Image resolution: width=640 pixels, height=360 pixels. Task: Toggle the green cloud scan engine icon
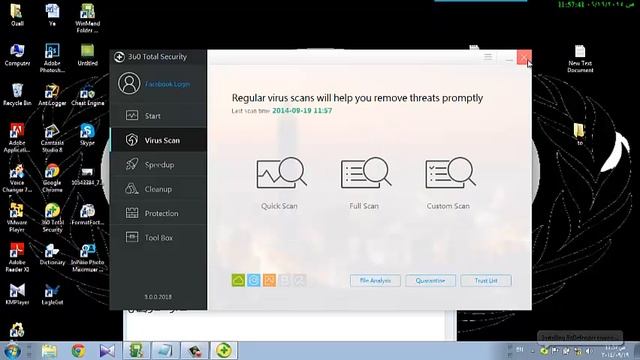click(x=238, y=280)
